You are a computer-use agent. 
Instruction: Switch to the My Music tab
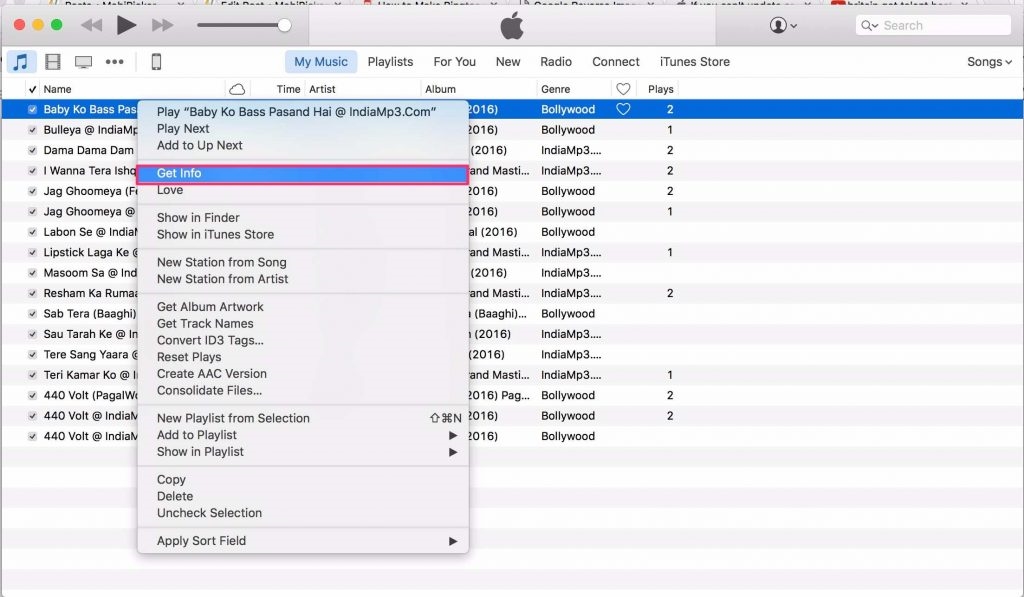pyautogui.click(x=321, y=61)
